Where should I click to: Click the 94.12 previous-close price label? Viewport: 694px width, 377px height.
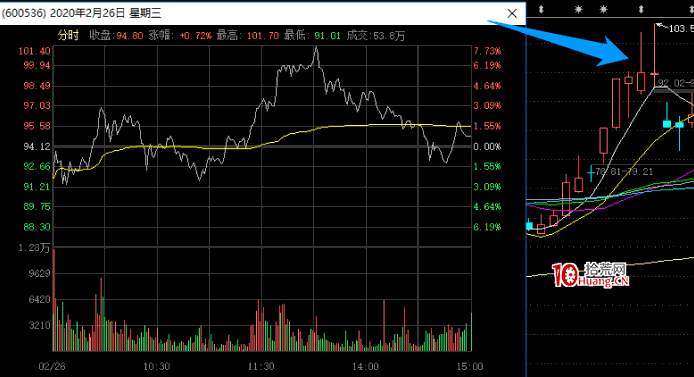coord(37,146)
